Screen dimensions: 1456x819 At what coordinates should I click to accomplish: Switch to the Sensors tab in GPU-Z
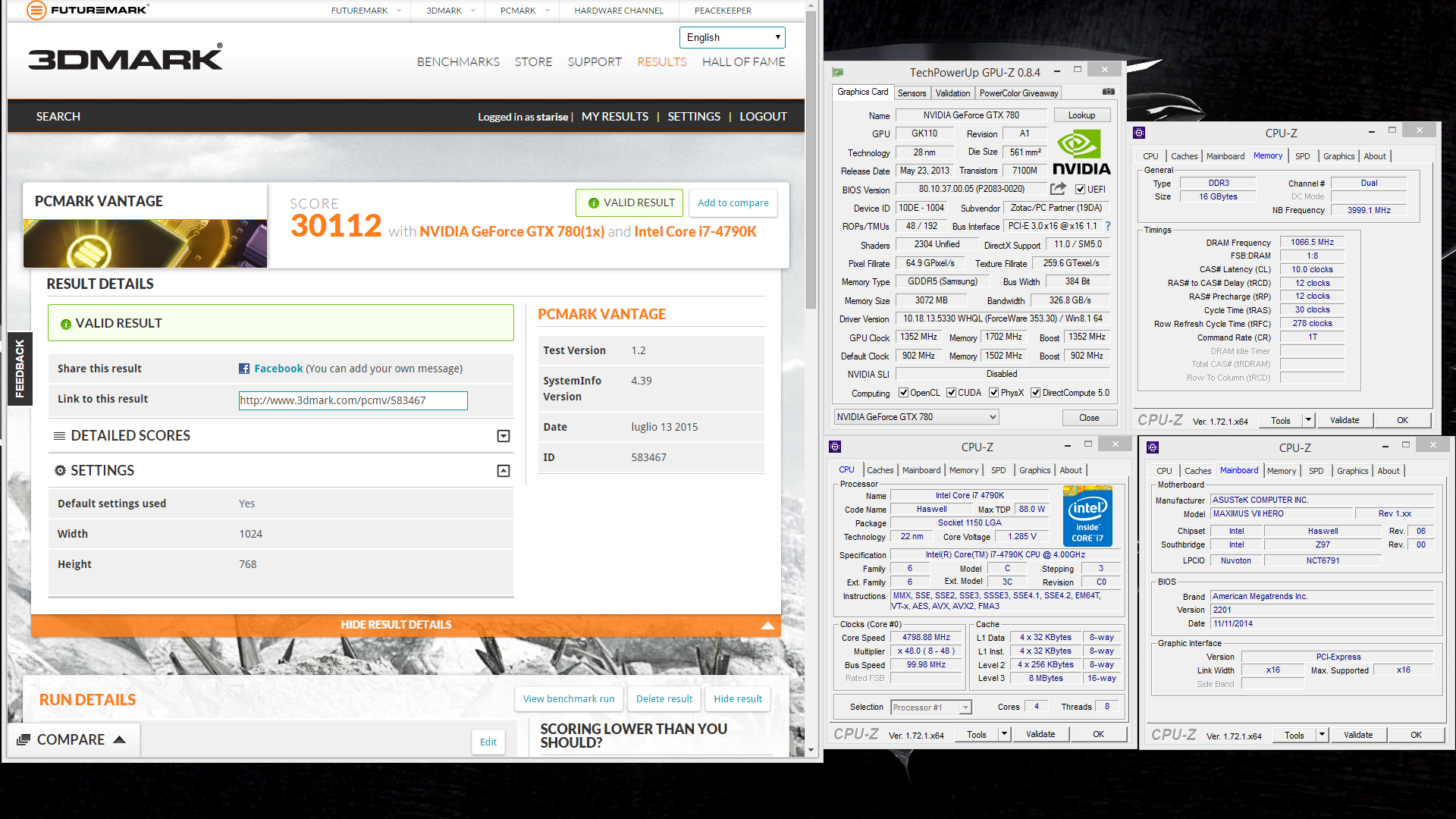tap(912, 93)
